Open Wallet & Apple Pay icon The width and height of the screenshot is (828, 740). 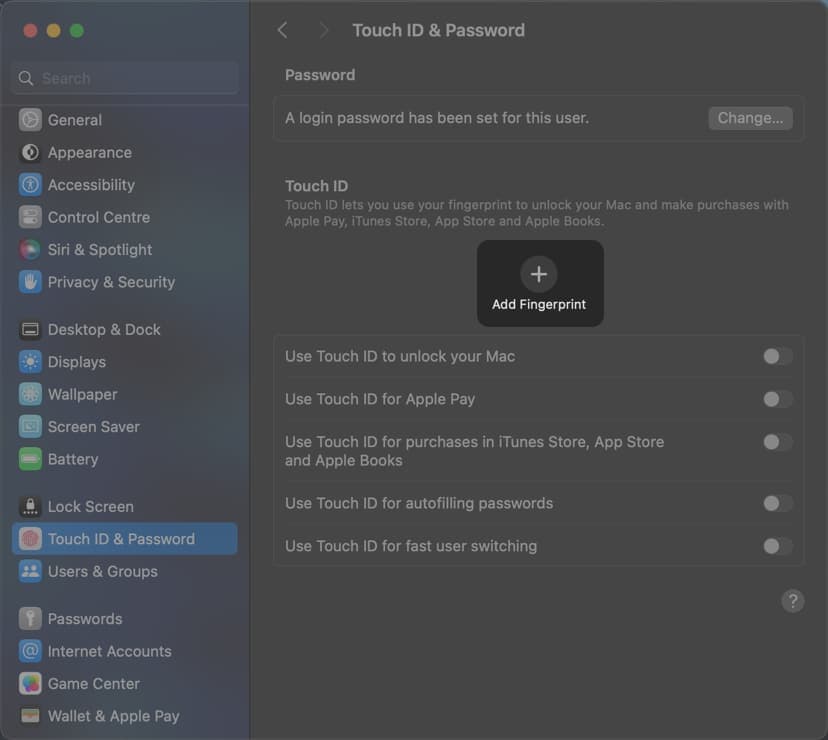click(30, 716)
